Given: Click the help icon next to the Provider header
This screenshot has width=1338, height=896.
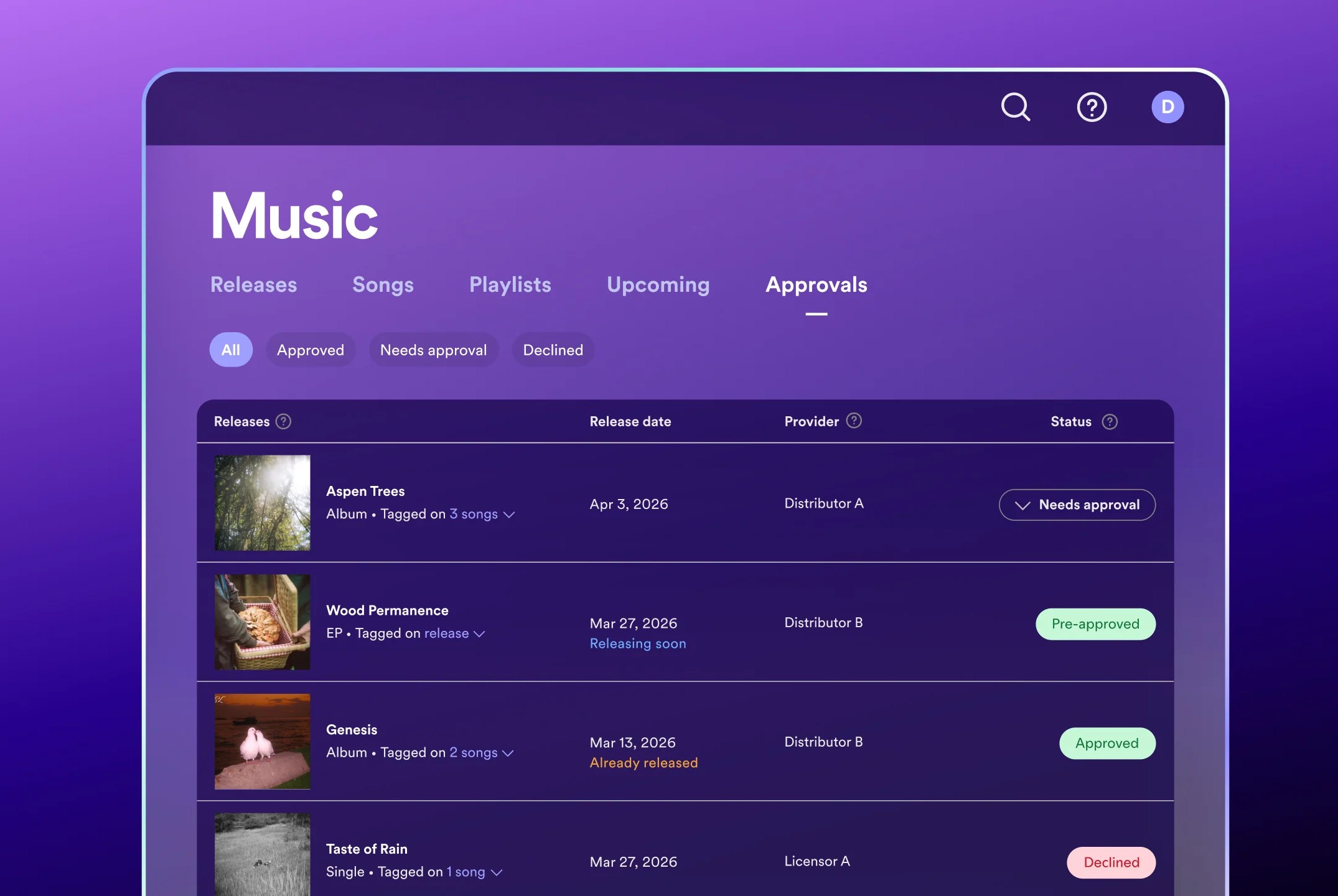Looking at the screenshot, I should click(855, 421).
